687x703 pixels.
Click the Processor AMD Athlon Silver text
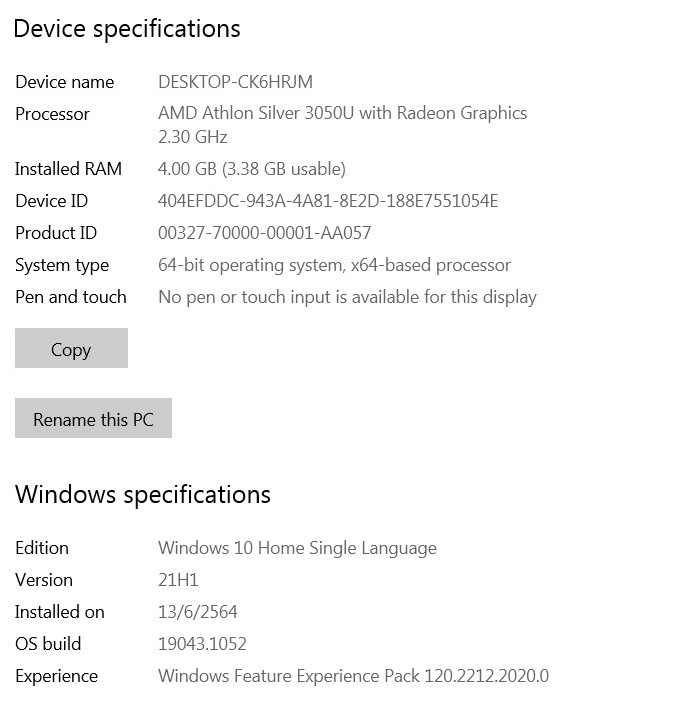(x=343, y=113)
